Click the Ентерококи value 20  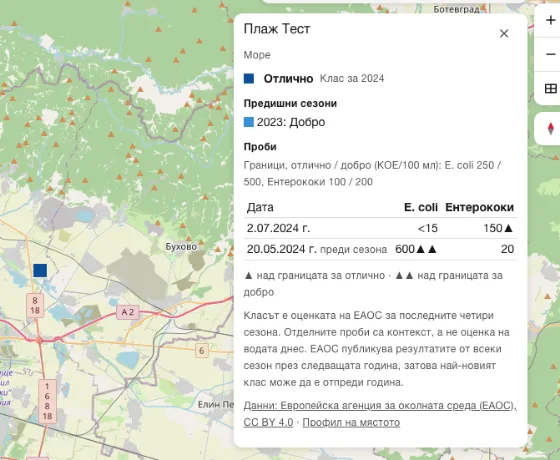pyautogui.click(x=508, y=249)
